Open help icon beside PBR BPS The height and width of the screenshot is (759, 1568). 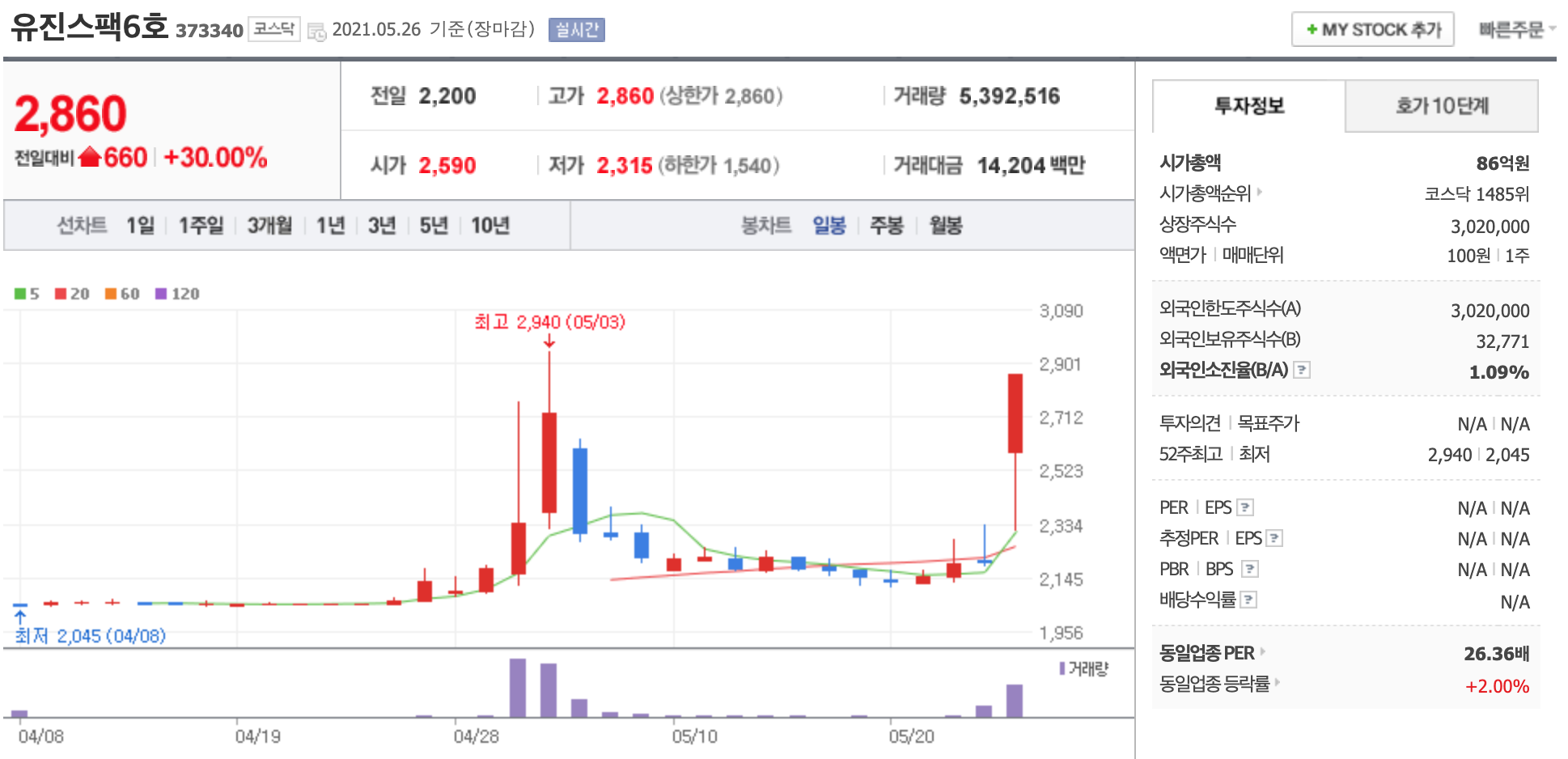coord(1250,569)
